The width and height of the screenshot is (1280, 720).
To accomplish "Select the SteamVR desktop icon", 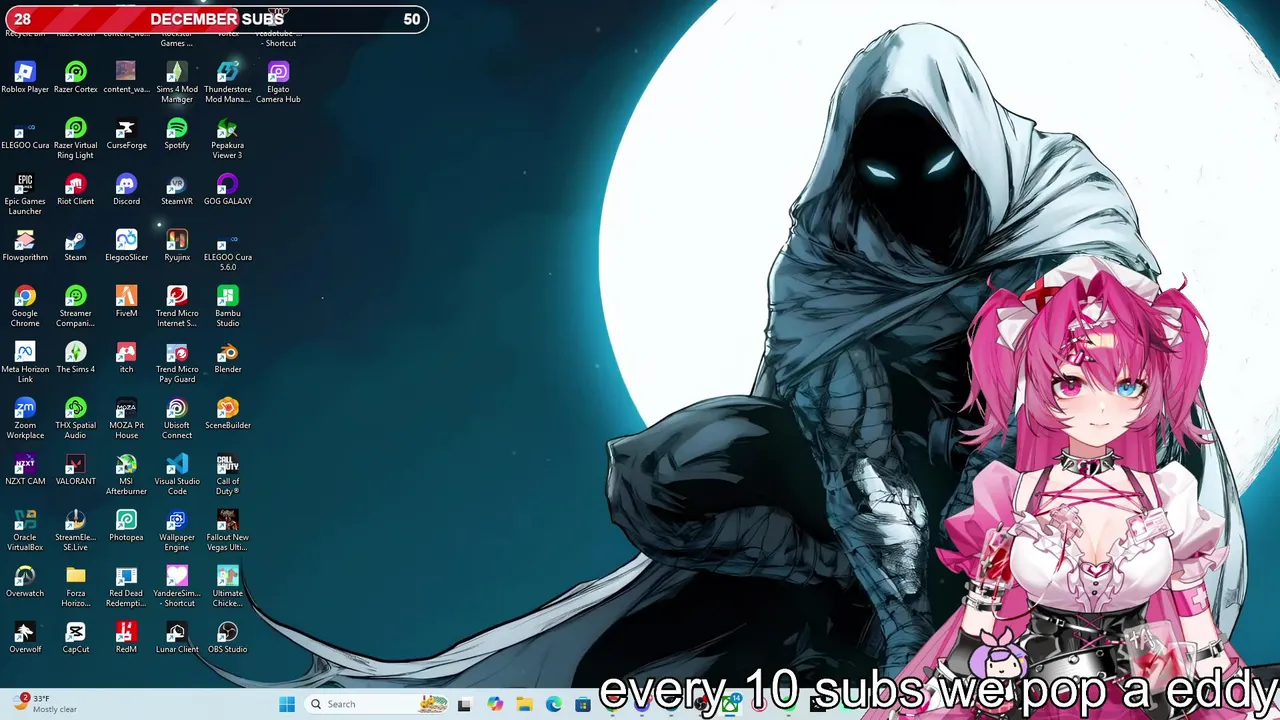I will [x=177, y=189].
